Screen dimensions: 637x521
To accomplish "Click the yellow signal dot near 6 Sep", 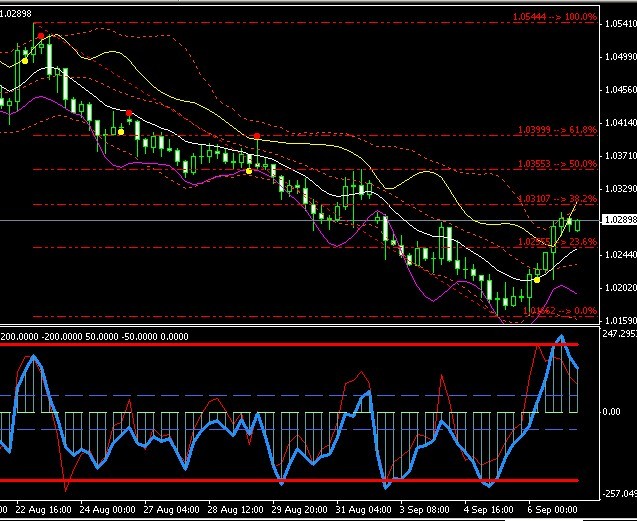I will coord(537,280).
